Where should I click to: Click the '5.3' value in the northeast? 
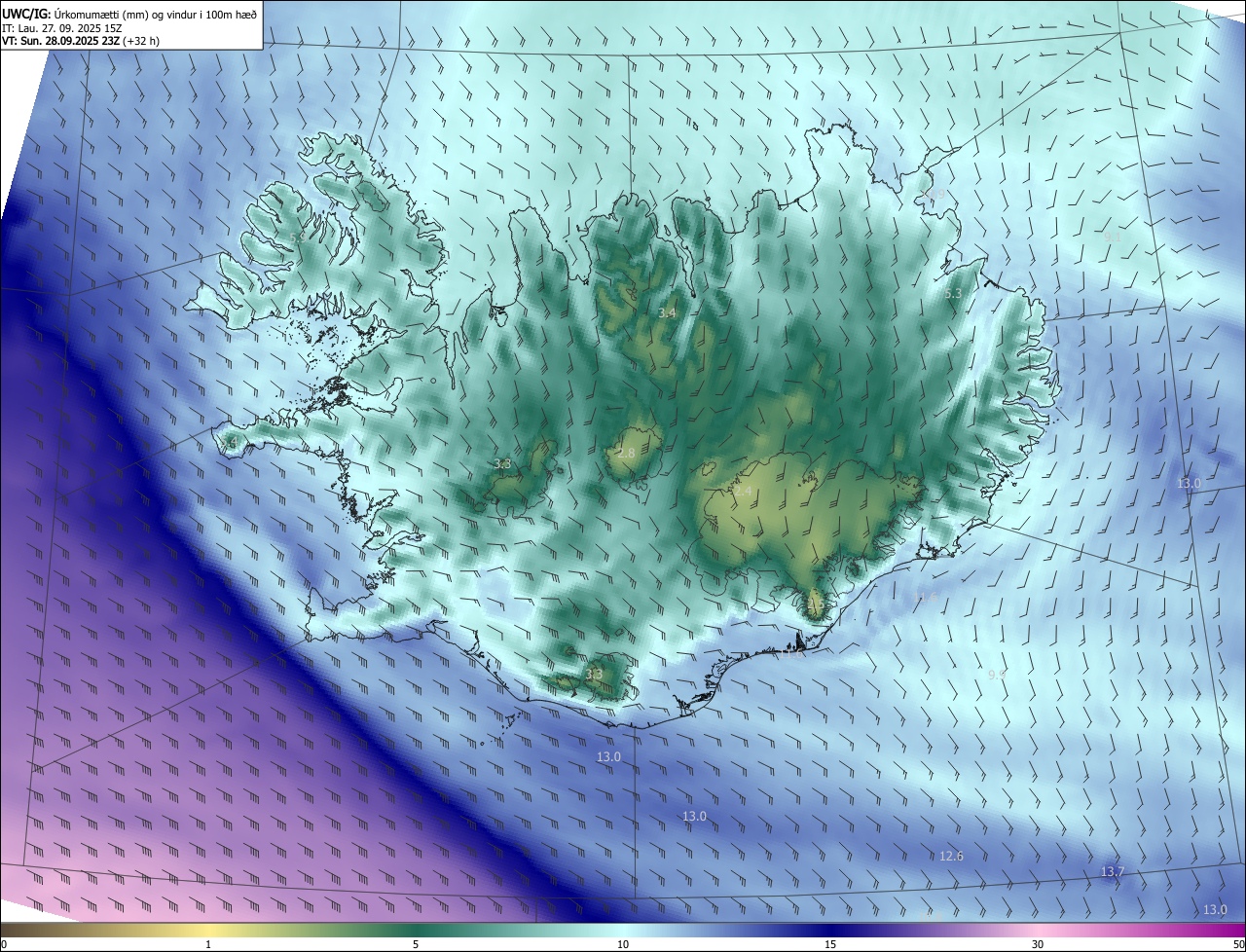(953, 293)
